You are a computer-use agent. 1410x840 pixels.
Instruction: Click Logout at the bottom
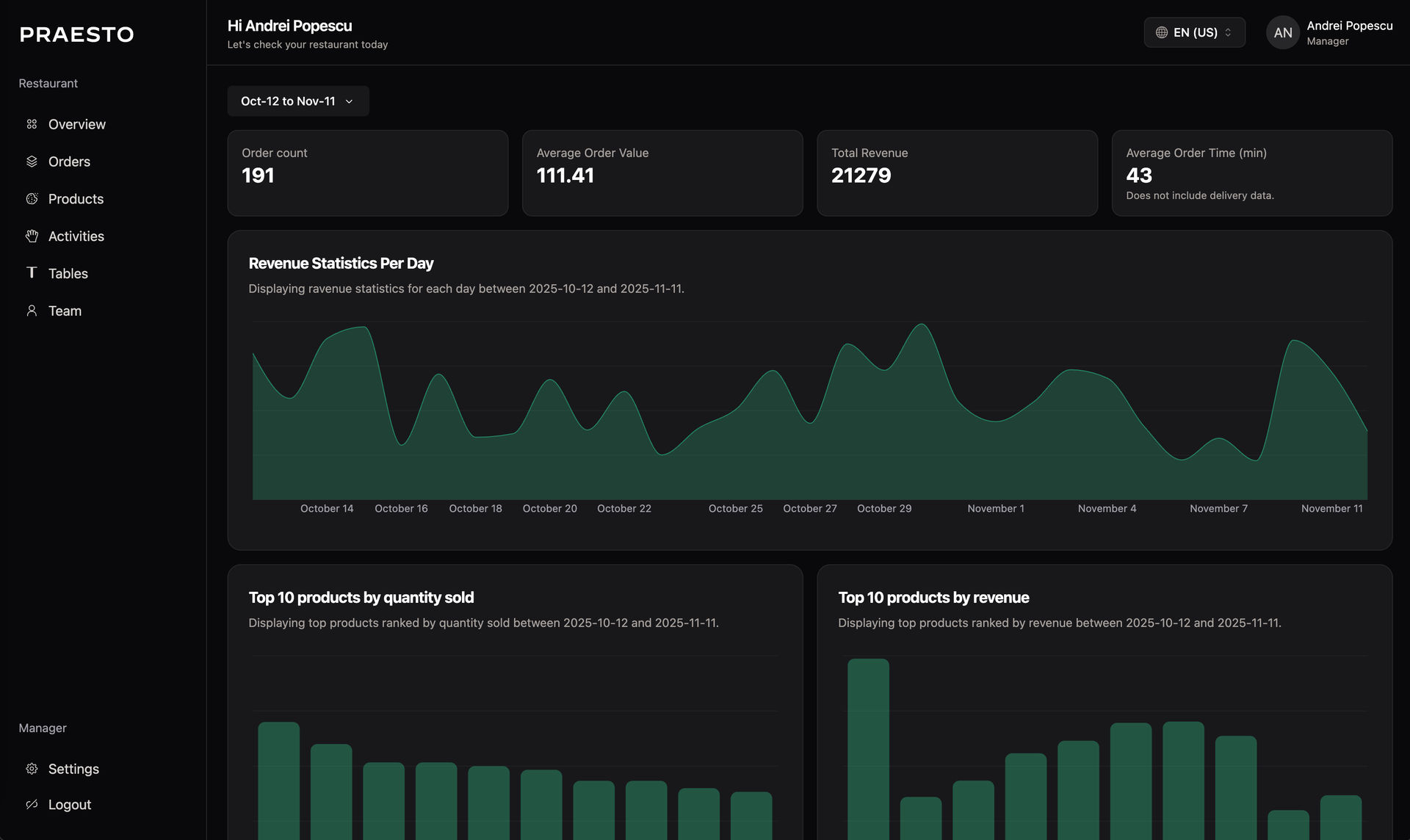pos(69,804)
